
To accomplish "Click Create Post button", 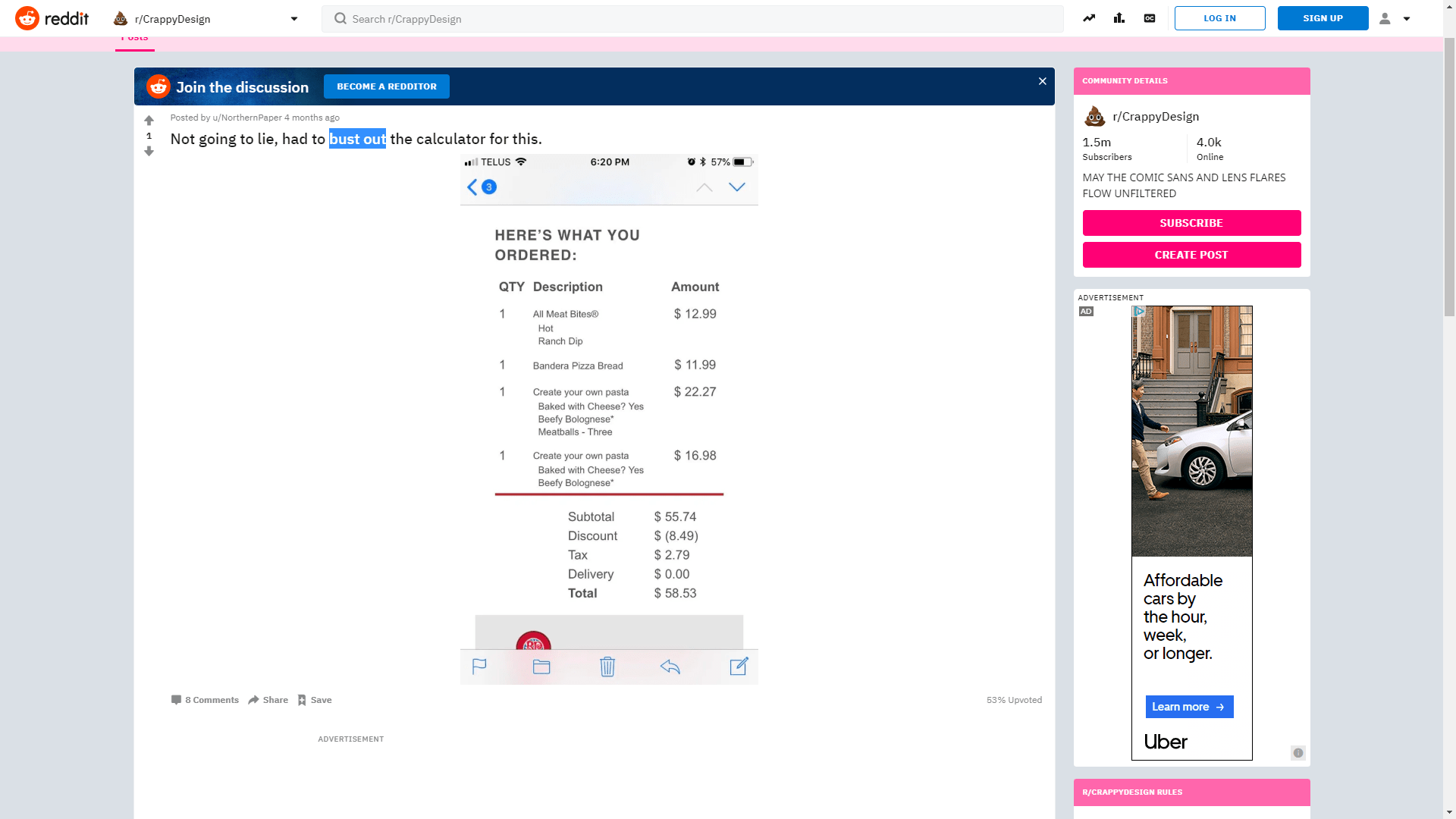I will point(1191,255).
